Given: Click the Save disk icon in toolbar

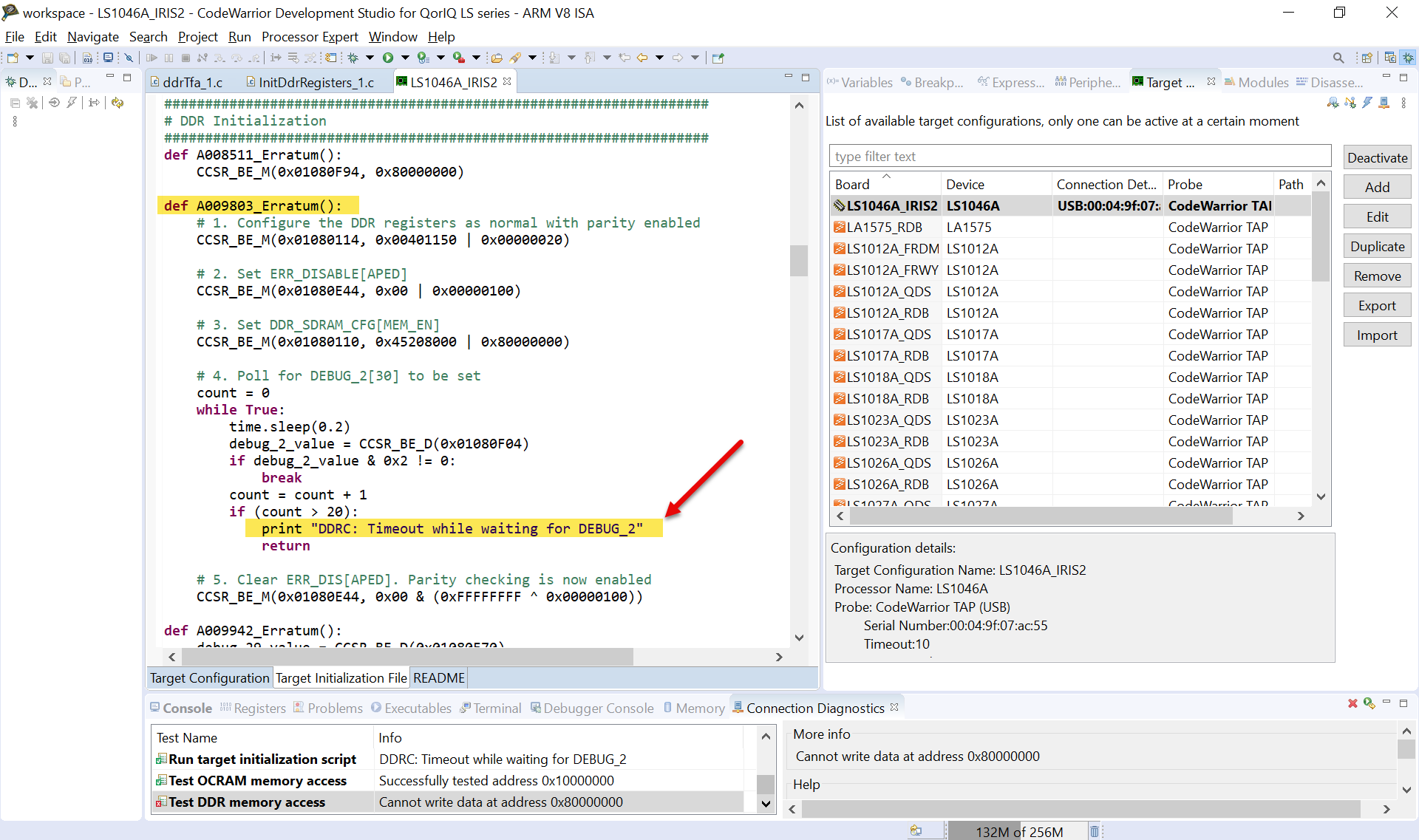Looking at the screenshot, I should [x=47, y=58].
